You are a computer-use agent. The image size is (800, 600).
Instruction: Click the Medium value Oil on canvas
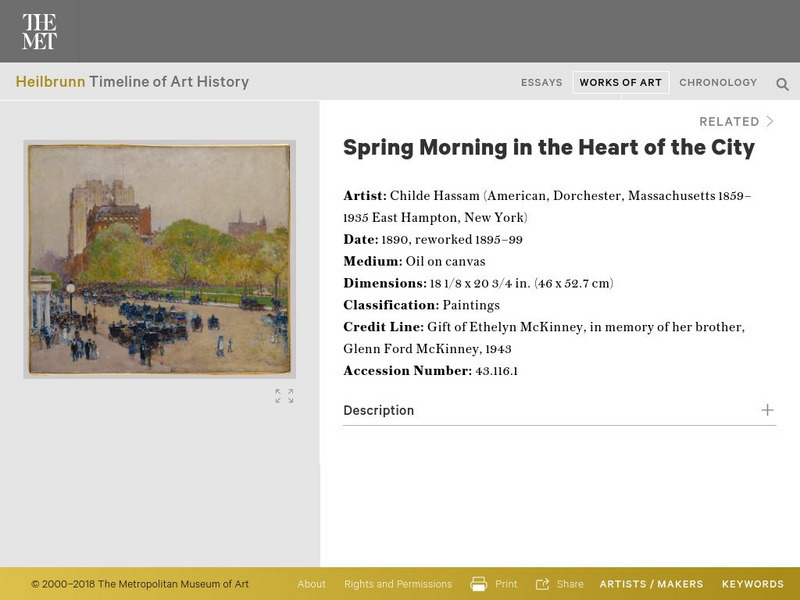[x=445, y=262]
